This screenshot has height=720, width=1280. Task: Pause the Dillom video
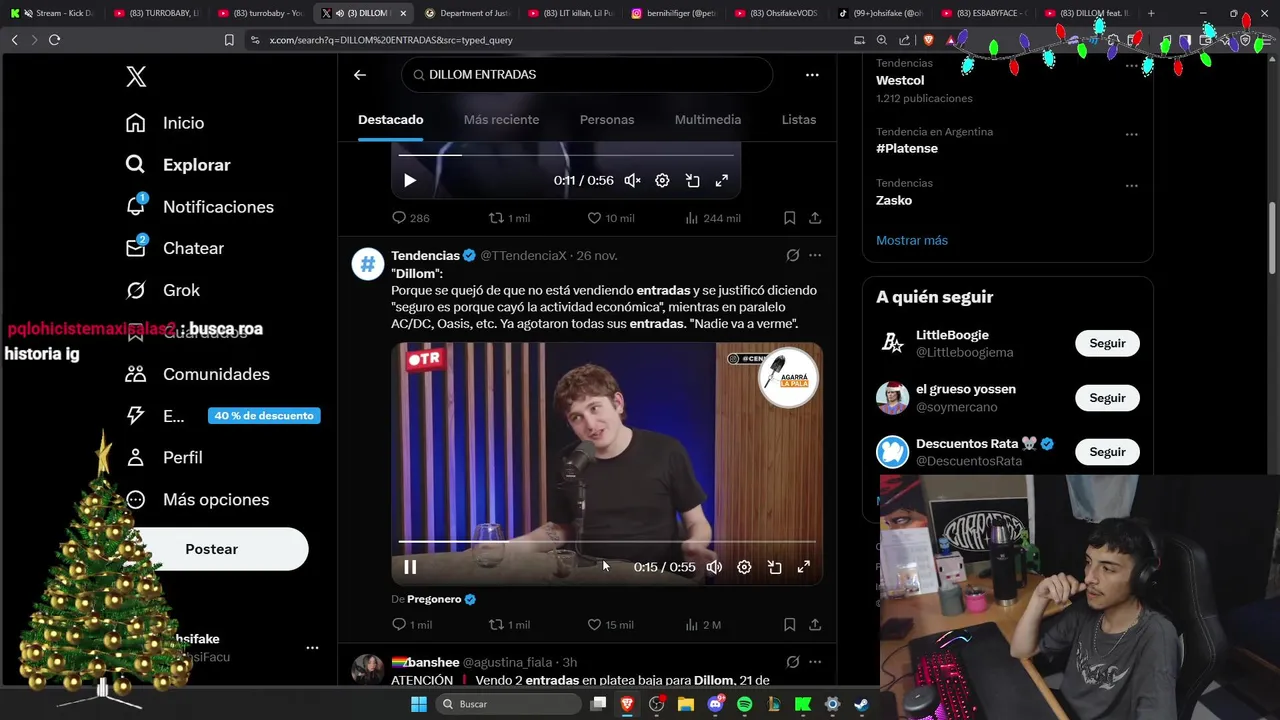point(410,567)
